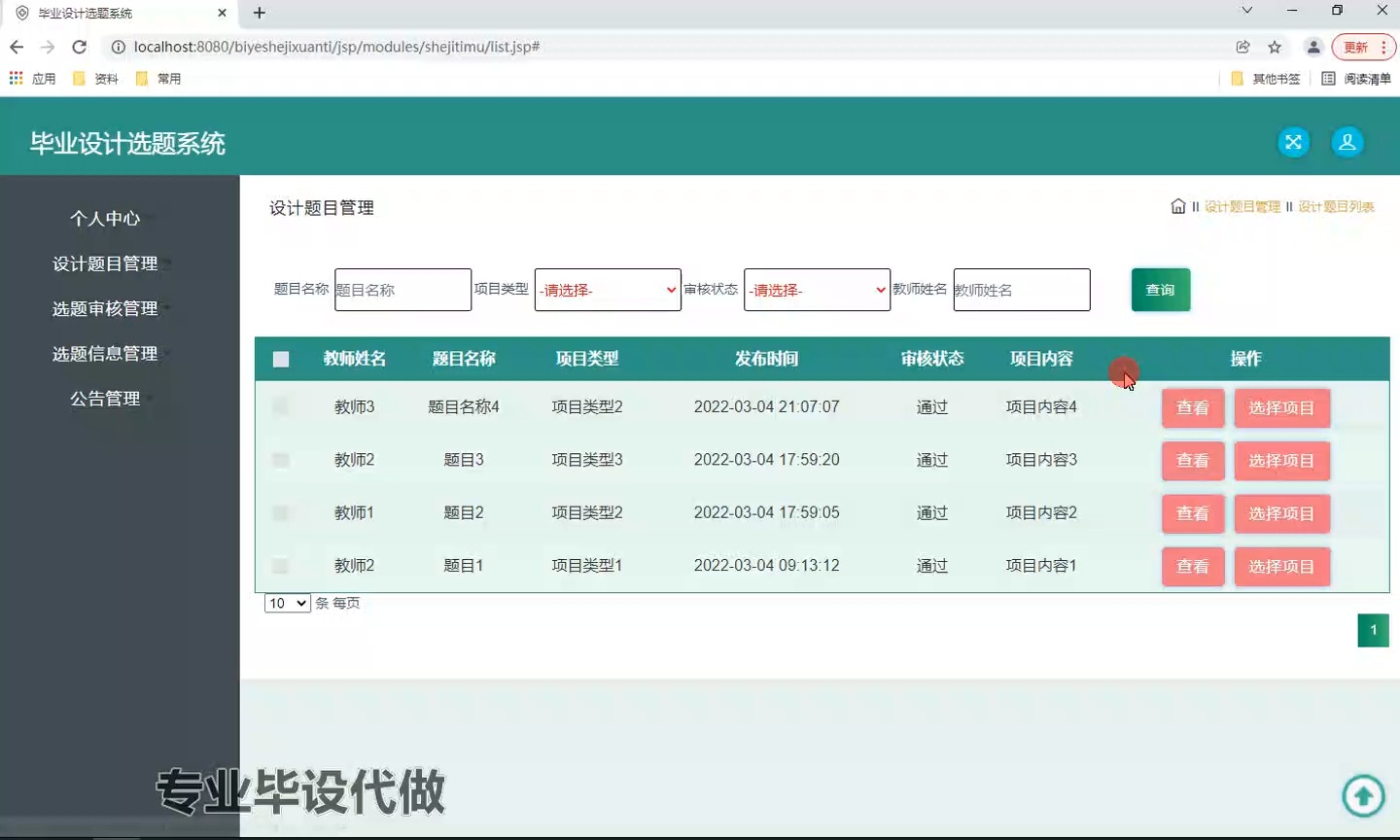
Task: Check the row checkbox for 题目1
Action: [281, 565]
